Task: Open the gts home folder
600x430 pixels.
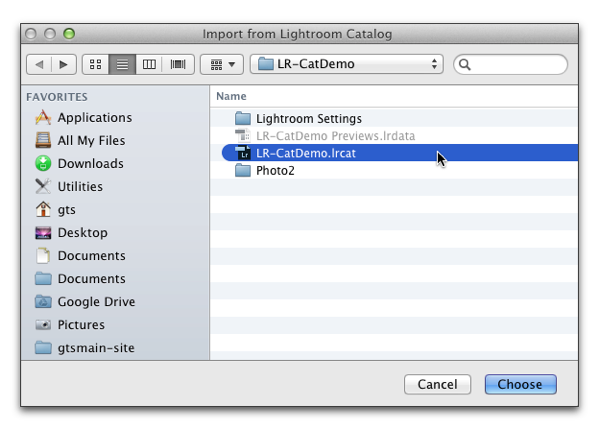Action: click(66, 210)
